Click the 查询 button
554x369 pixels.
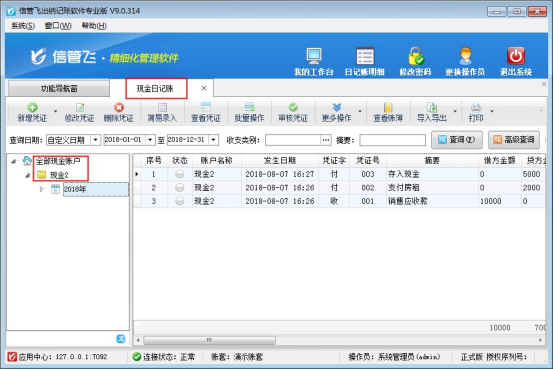pos(456,140)
